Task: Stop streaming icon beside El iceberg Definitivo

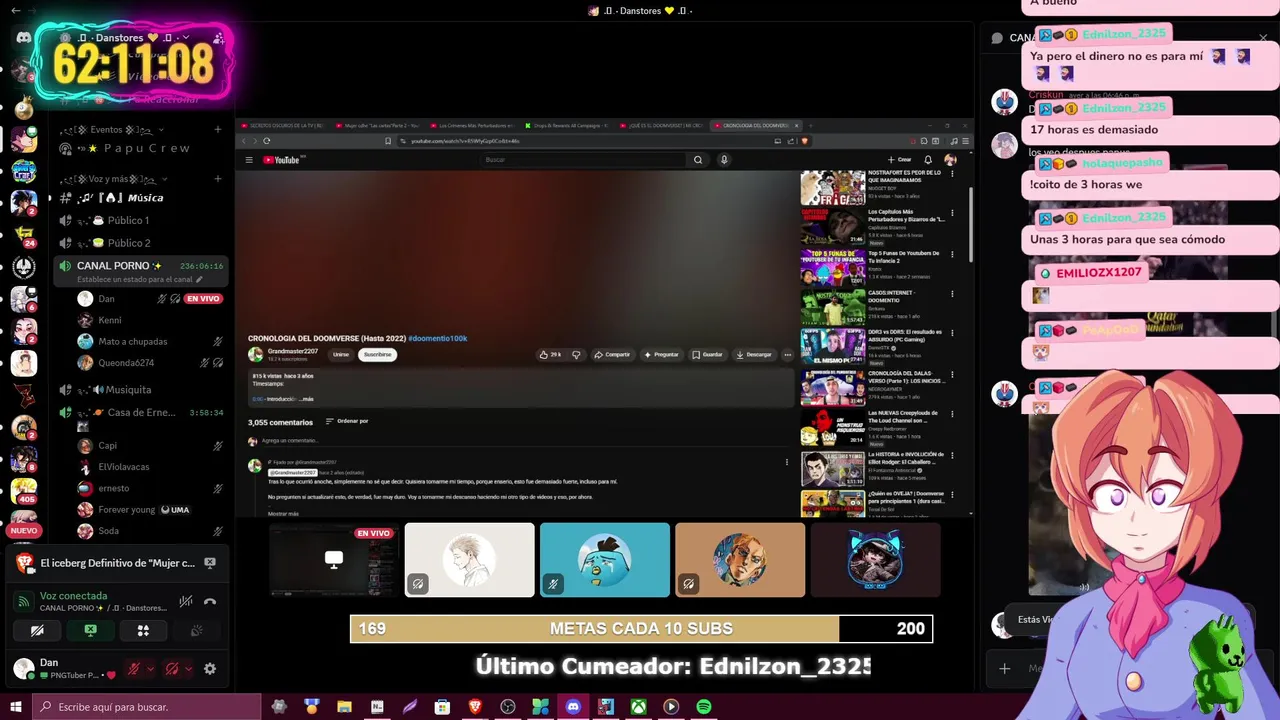Action: [x=210, y=563]
